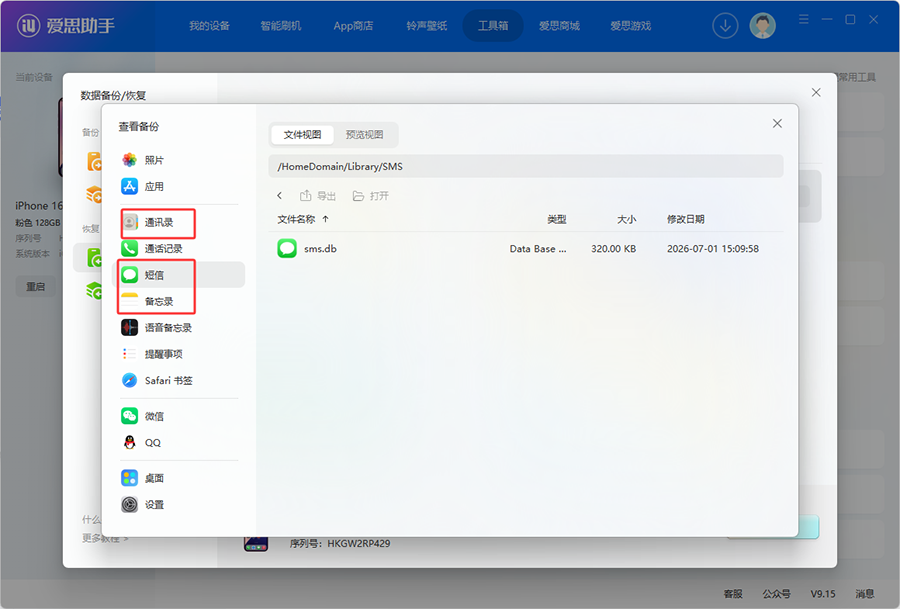Click the 导出 export toolbar button
The width and height of the screenshot is (900, 609).
(318, 196)
